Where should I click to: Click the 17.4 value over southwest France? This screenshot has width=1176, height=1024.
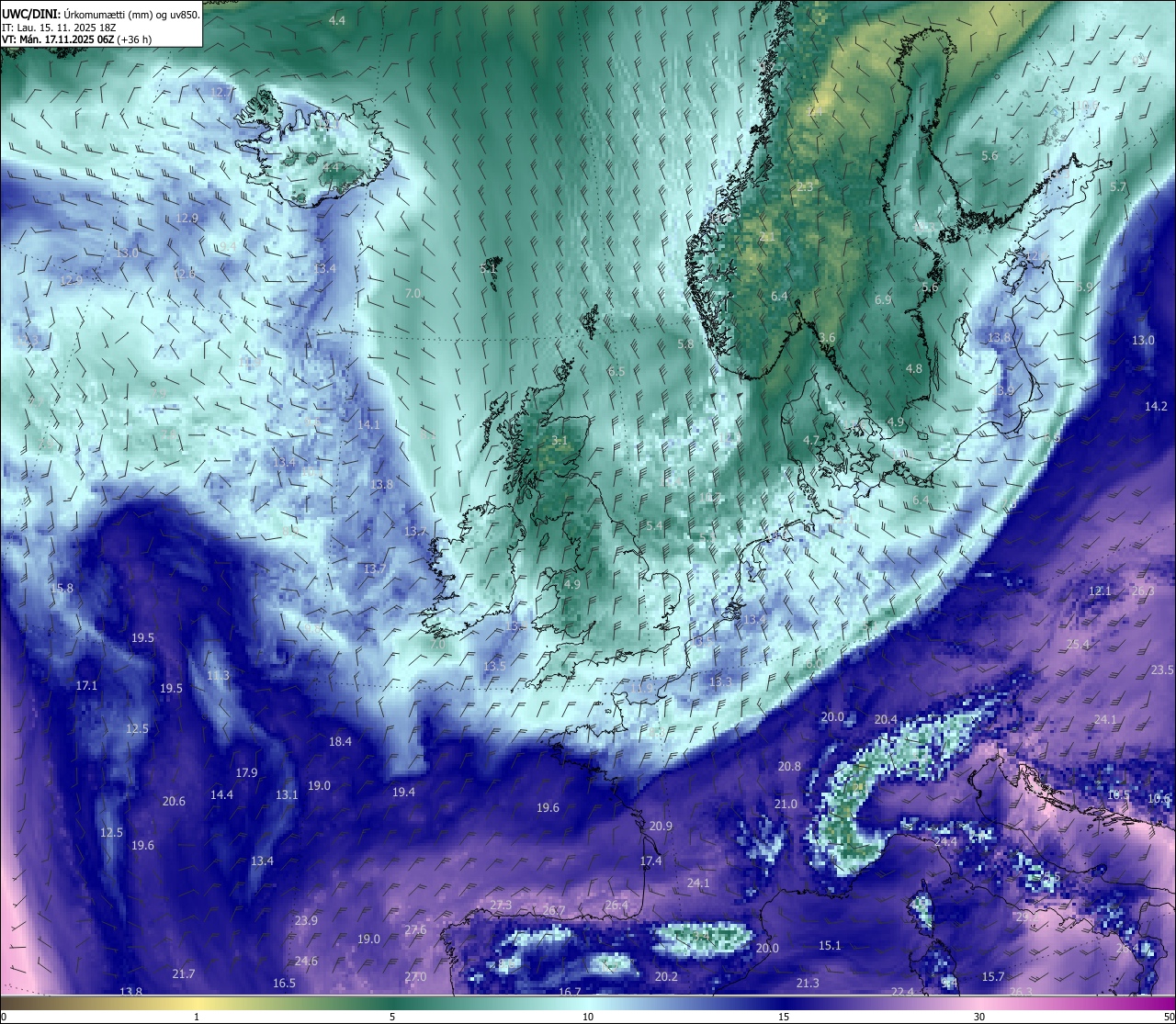(650, 861)
